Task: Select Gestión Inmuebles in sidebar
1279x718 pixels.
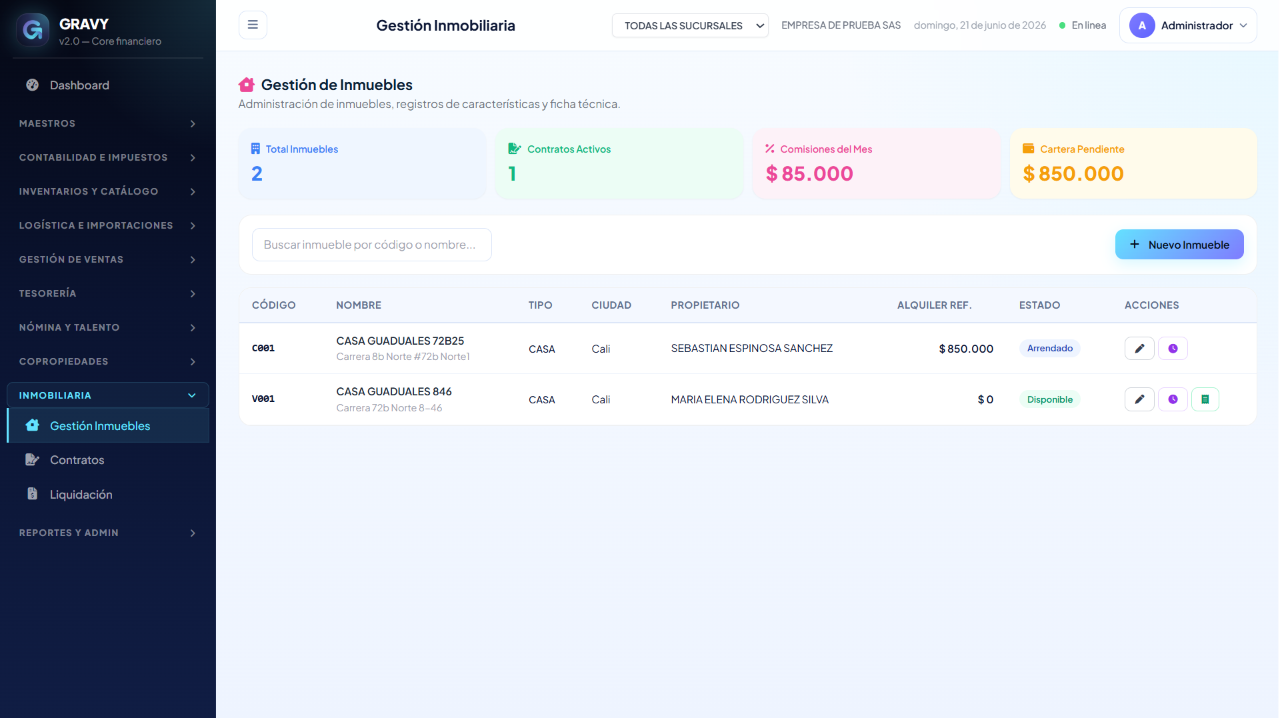Action: (108, 426)
